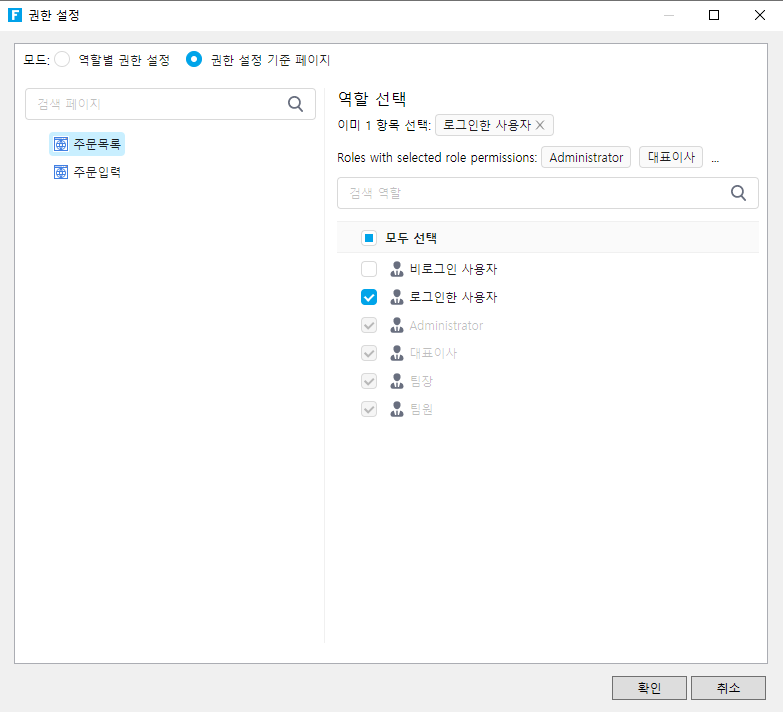Remove the 로그인한 사용자 tag with X

coord(540,125)
